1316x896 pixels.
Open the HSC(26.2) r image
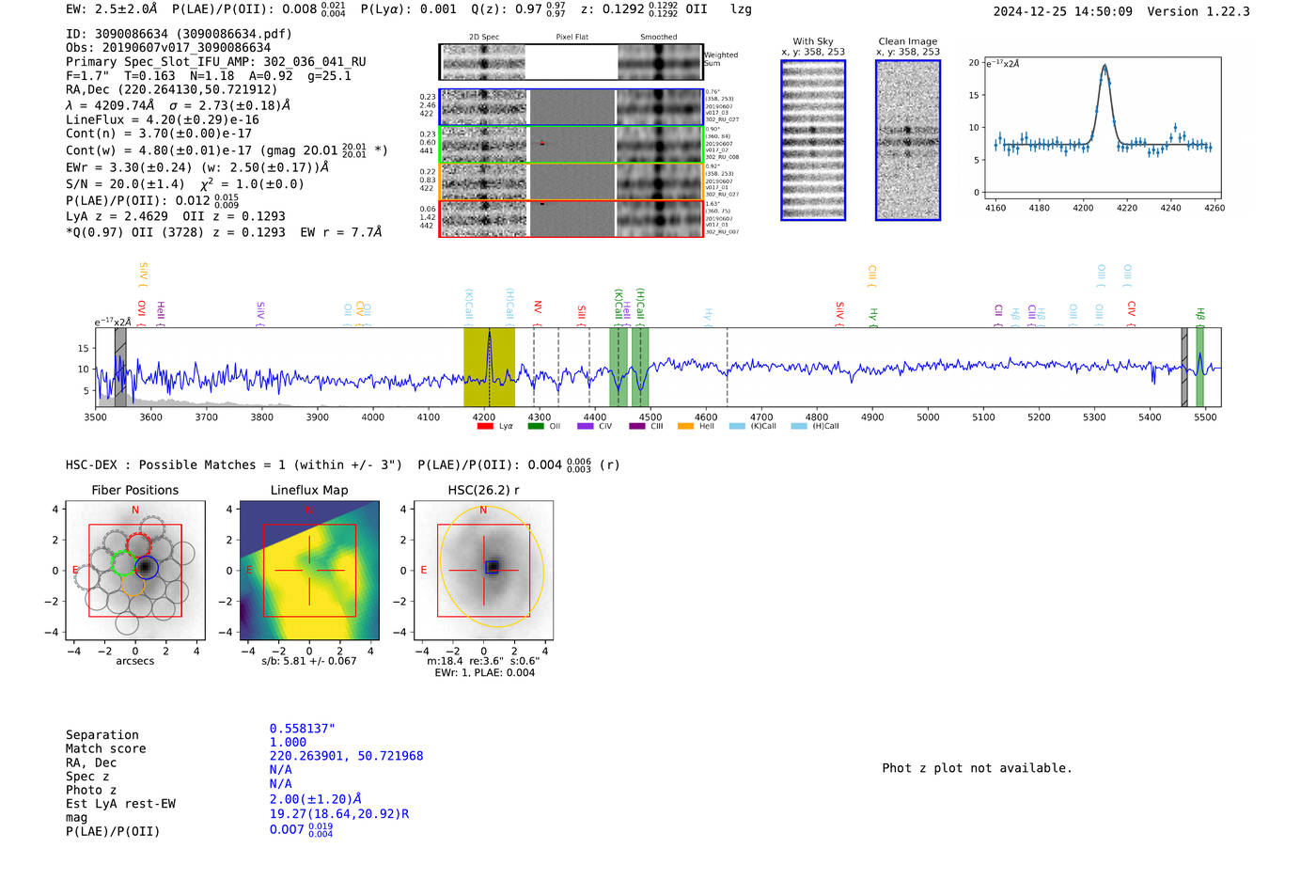483,571
